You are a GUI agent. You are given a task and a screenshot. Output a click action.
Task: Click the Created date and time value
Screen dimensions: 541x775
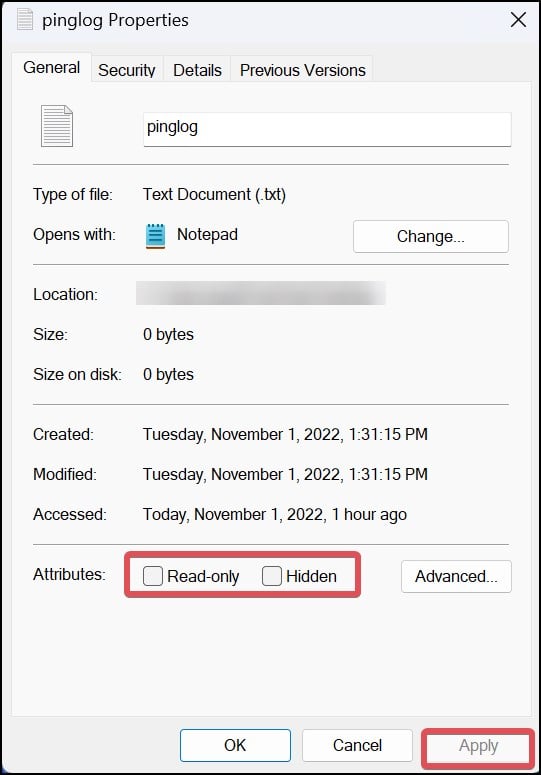(285, 434)
